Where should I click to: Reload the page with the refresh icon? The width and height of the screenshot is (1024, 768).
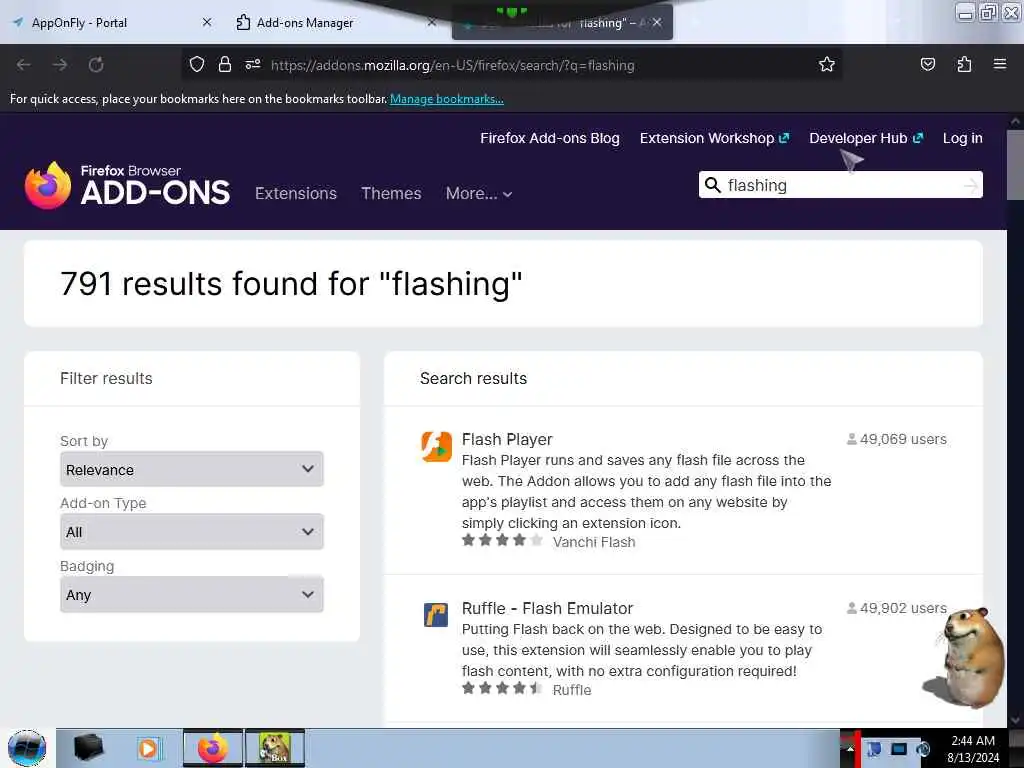click(96, 65)
